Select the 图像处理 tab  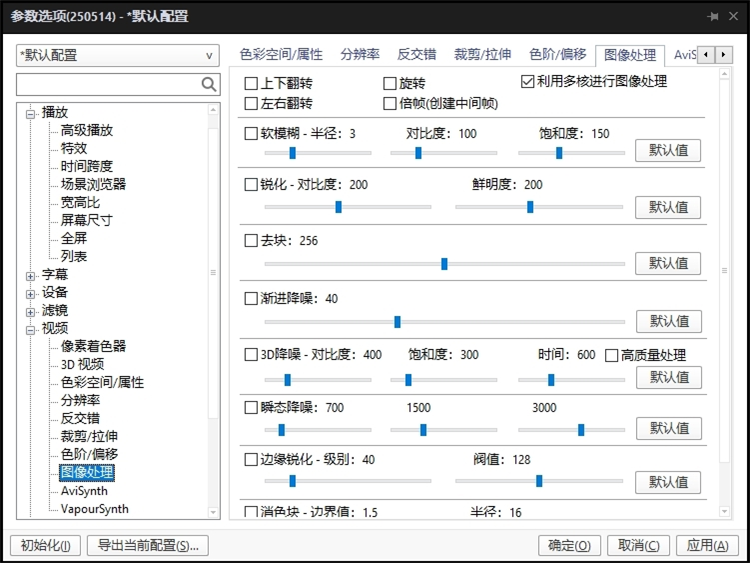pos(630,55)
